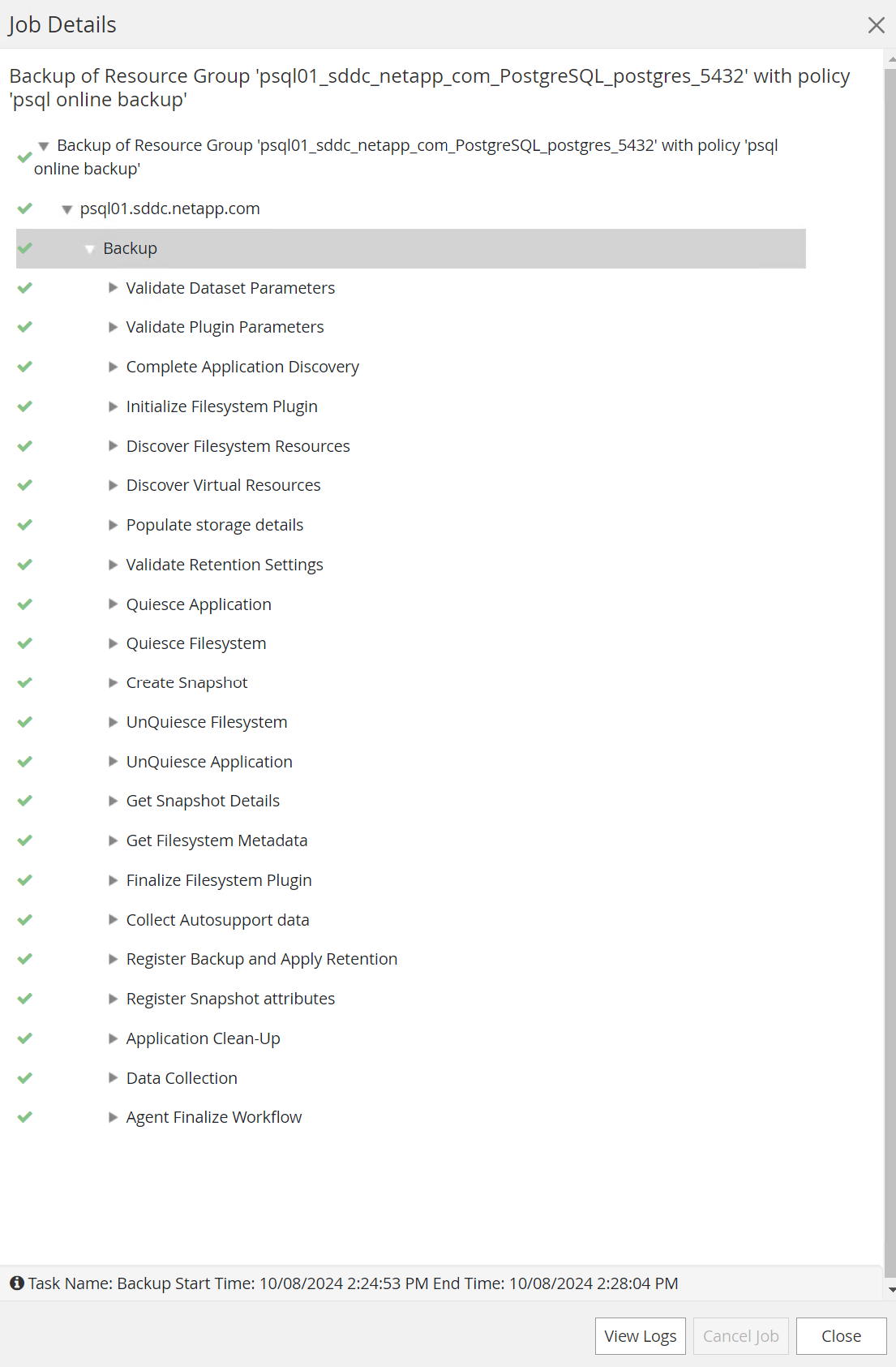Screen dimensions: 896x1367
Task: Click the info icon before Task Name
Action: pyautogui.click(x=17, y=1283)
